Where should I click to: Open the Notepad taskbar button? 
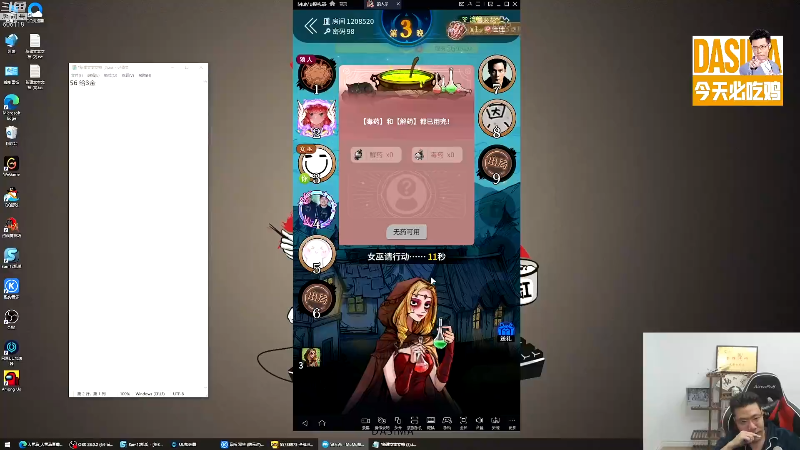pyautogui.click(x=393, y=444)
